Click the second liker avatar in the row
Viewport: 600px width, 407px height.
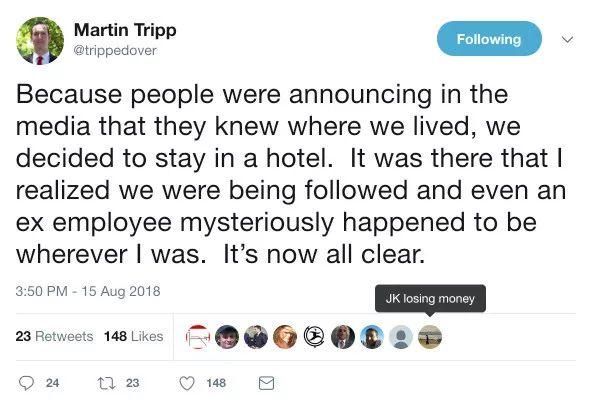pyautogui.click(x=227, y=337)
